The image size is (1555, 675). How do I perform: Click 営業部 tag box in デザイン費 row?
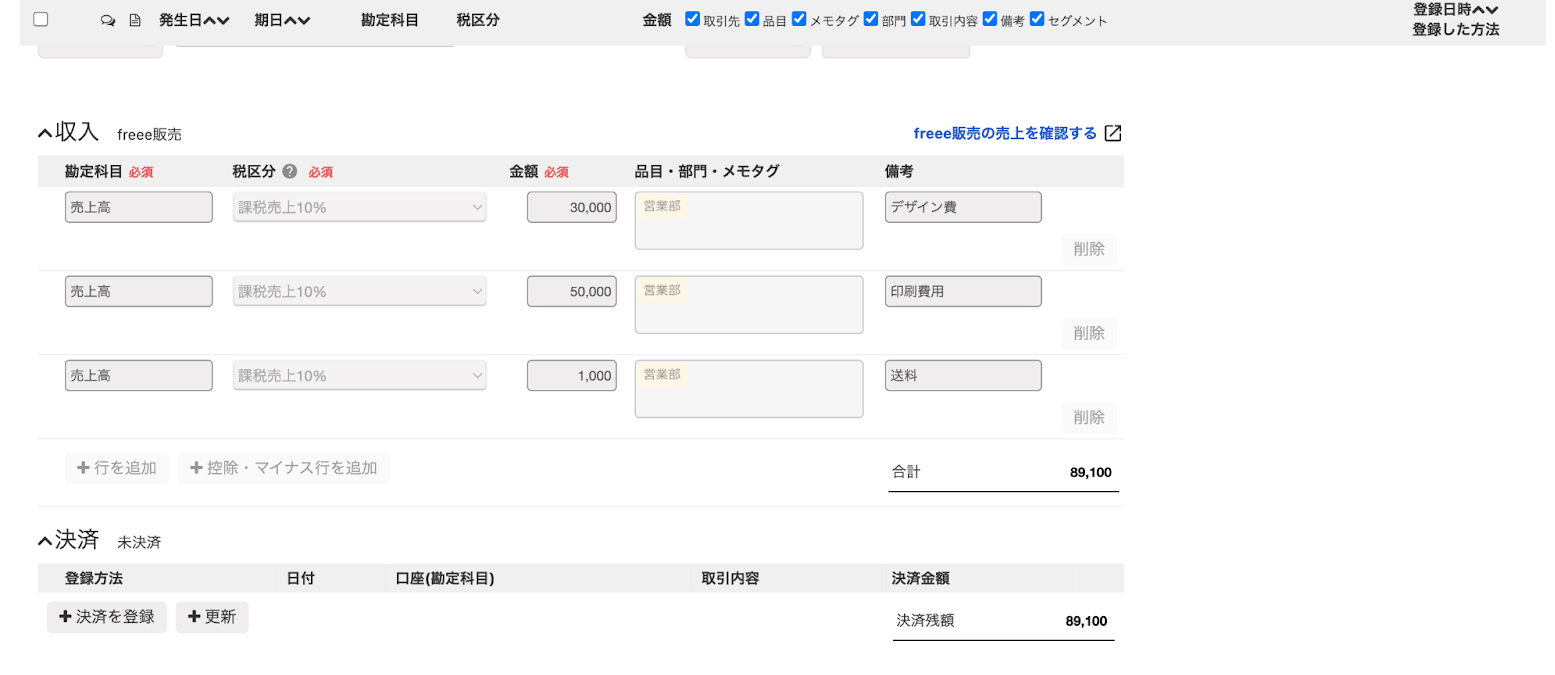click(749, 221)
